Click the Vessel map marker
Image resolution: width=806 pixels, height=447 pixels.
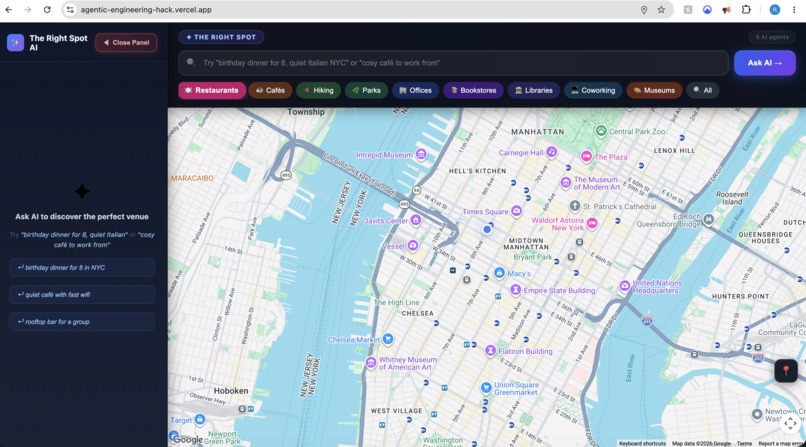pyautogui.click(x=412, y=246)
